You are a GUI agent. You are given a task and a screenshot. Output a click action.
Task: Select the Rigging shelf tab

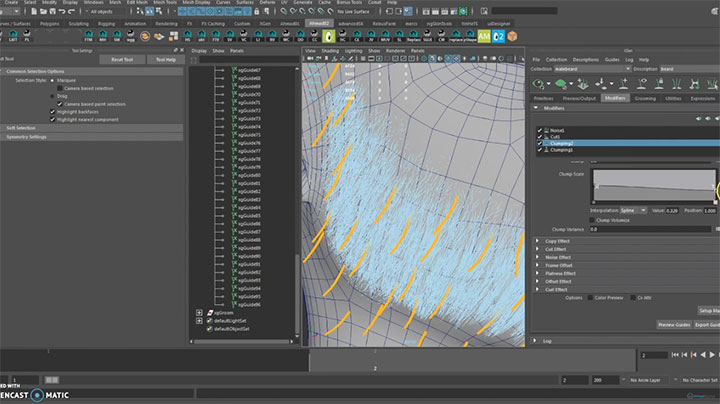pyautogui.click(x=106, y=24)
